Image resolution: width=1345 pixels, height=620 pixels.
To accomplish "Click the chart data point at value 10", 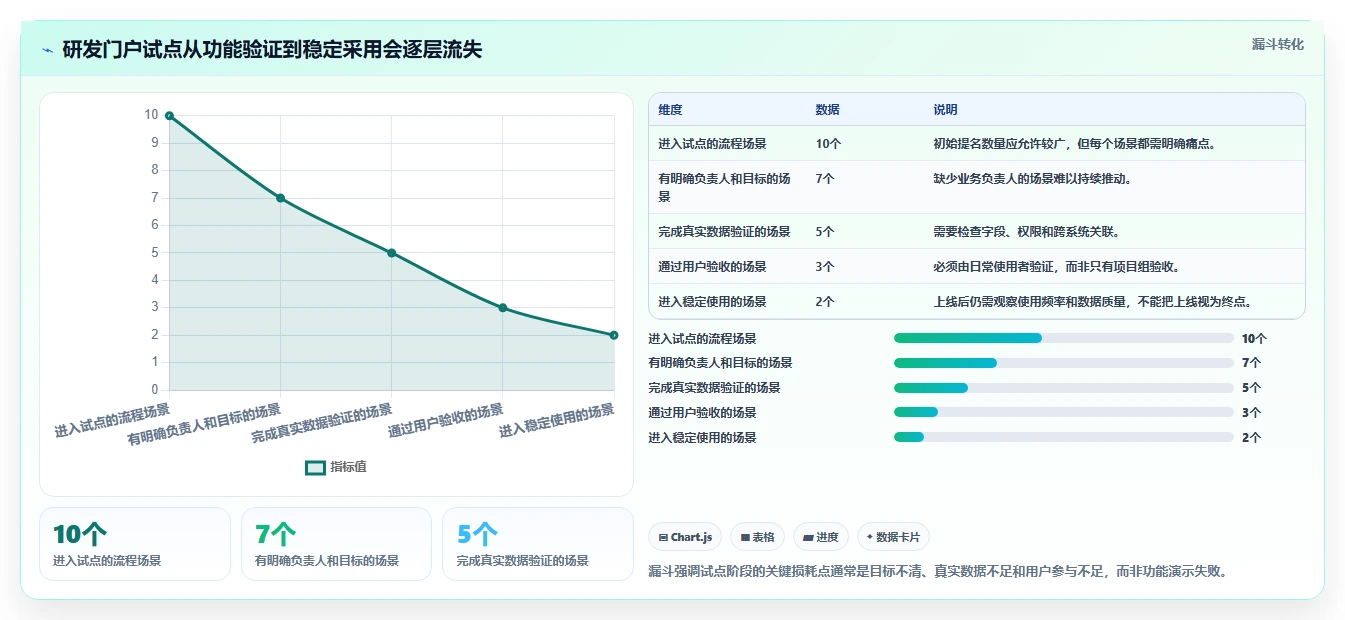I will point(169,116).
